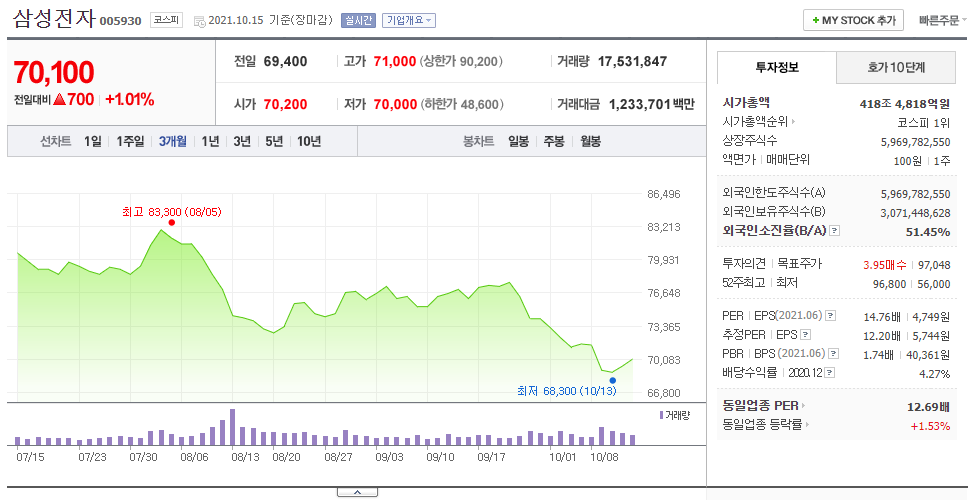Open the 빠른주문 dropdown
Viewport: 977px width, 500px height.
click(x=943, y=21)
